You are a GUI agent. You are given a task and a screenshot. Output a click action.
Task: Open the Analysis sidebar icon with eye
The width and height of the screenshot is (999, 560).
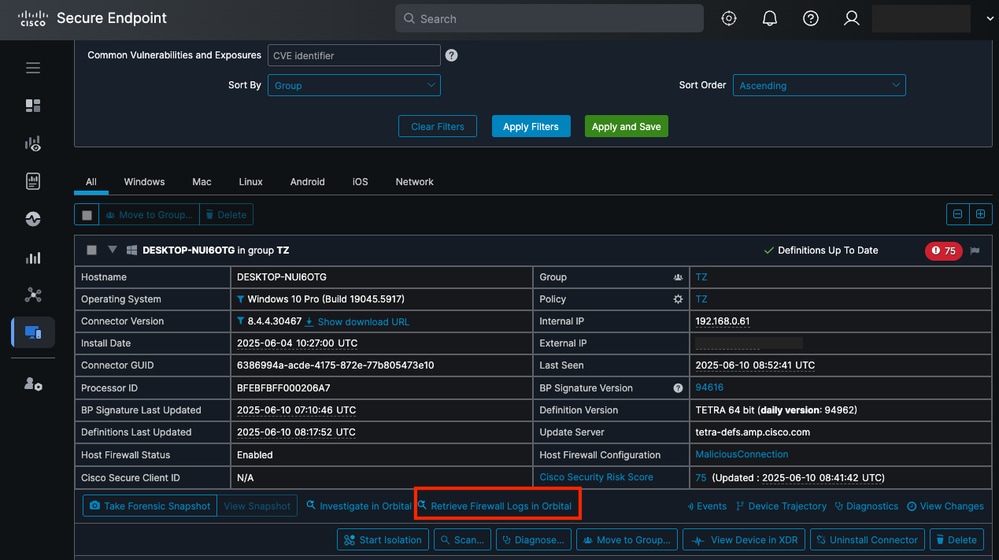pos(32,143)
